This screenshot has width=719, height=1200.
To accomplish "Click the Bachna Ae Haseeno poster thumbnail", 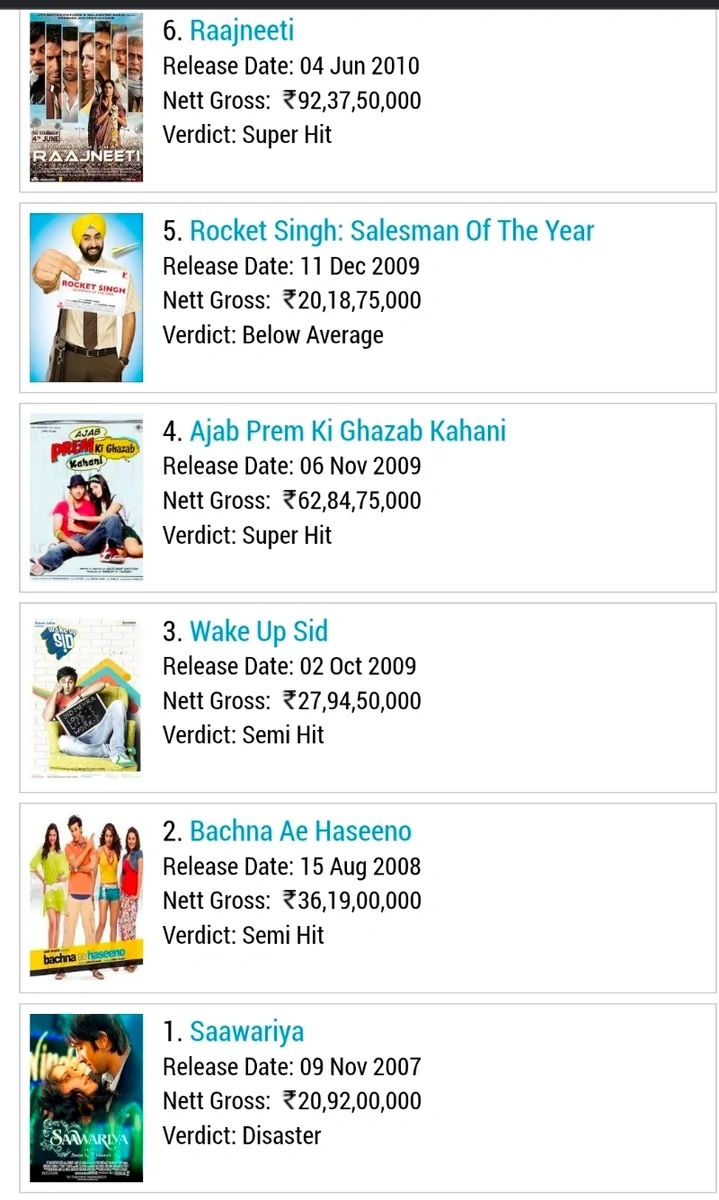I will [x=86, y=897].
